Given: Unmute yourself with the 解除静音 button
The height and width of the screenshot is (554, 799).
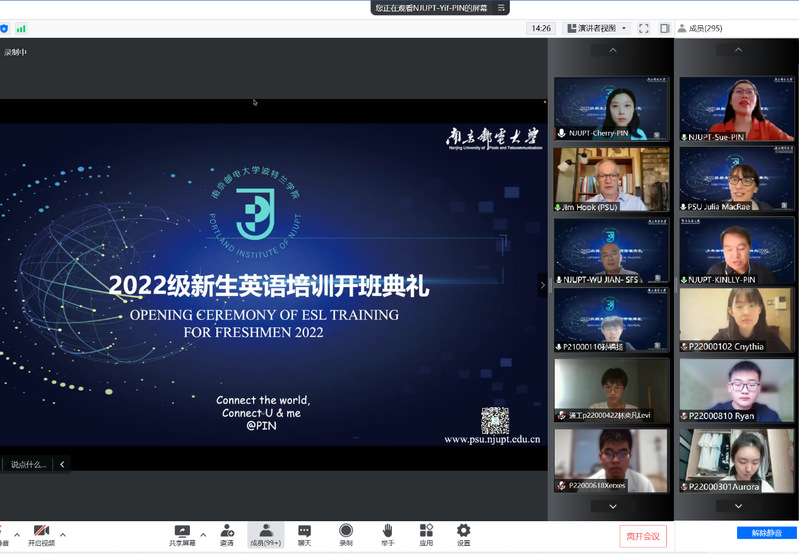Looking at the screenshot, I should click(766, 533).
